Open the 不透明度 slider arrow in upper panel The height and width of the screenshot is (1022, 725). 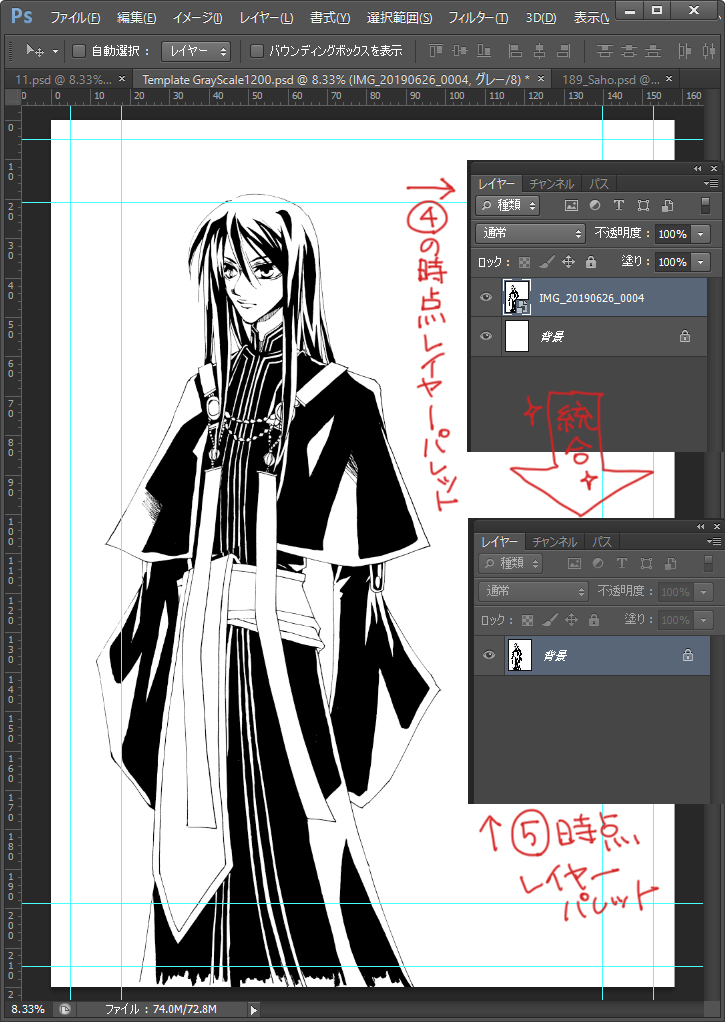coord(701,233)
